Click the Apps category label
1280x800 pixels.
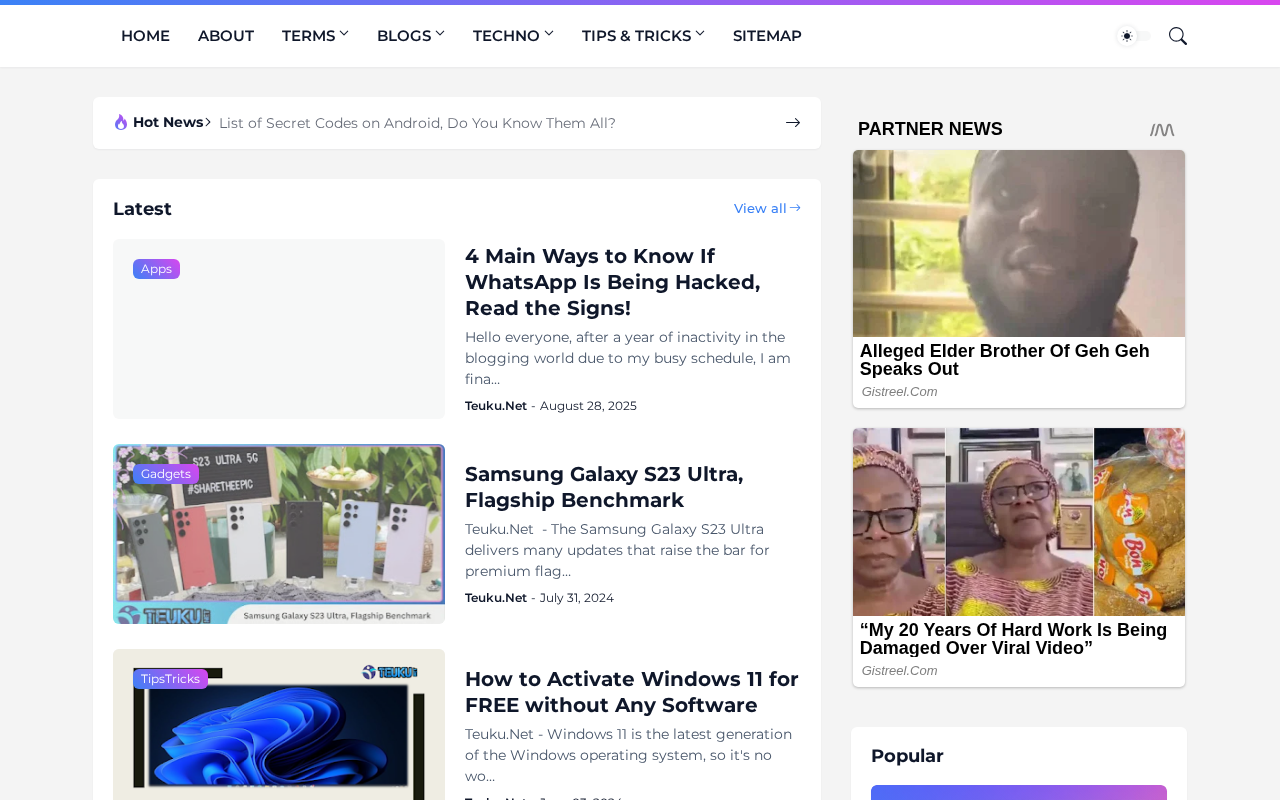tap(156, 269)
